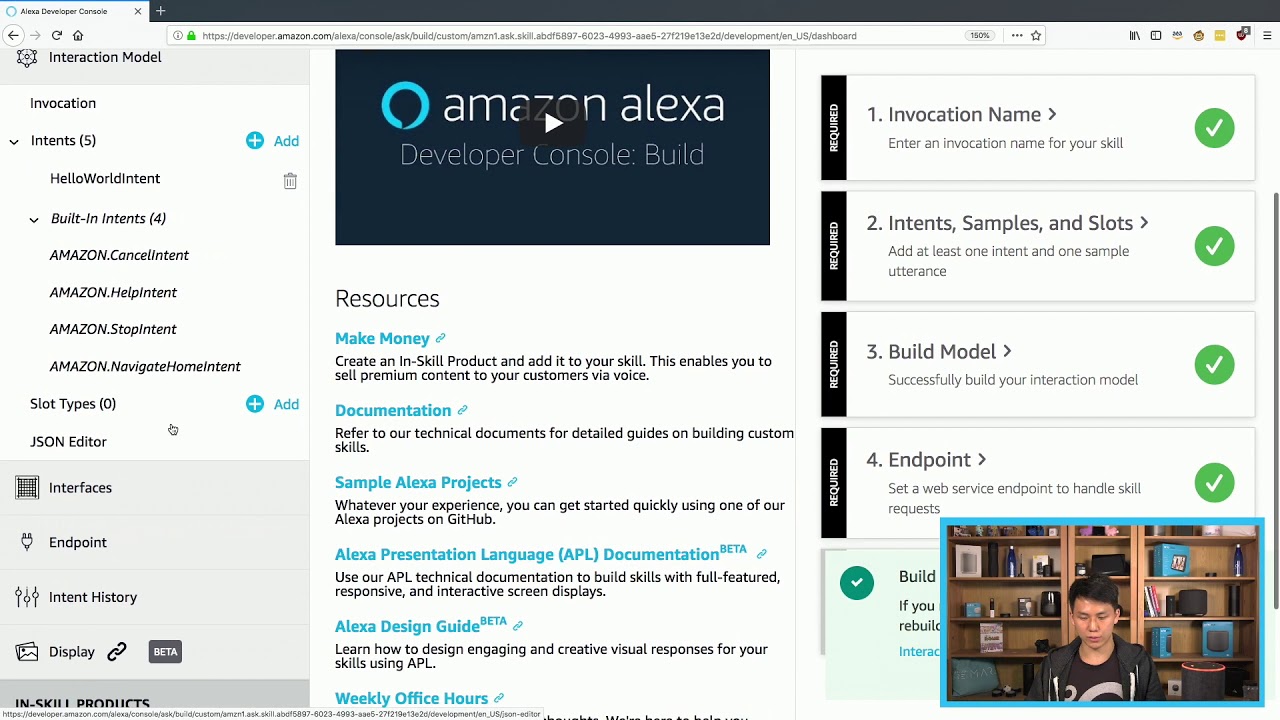Play the Developer Console: Build video
The image size is (1280, 720).
point(552,124)
